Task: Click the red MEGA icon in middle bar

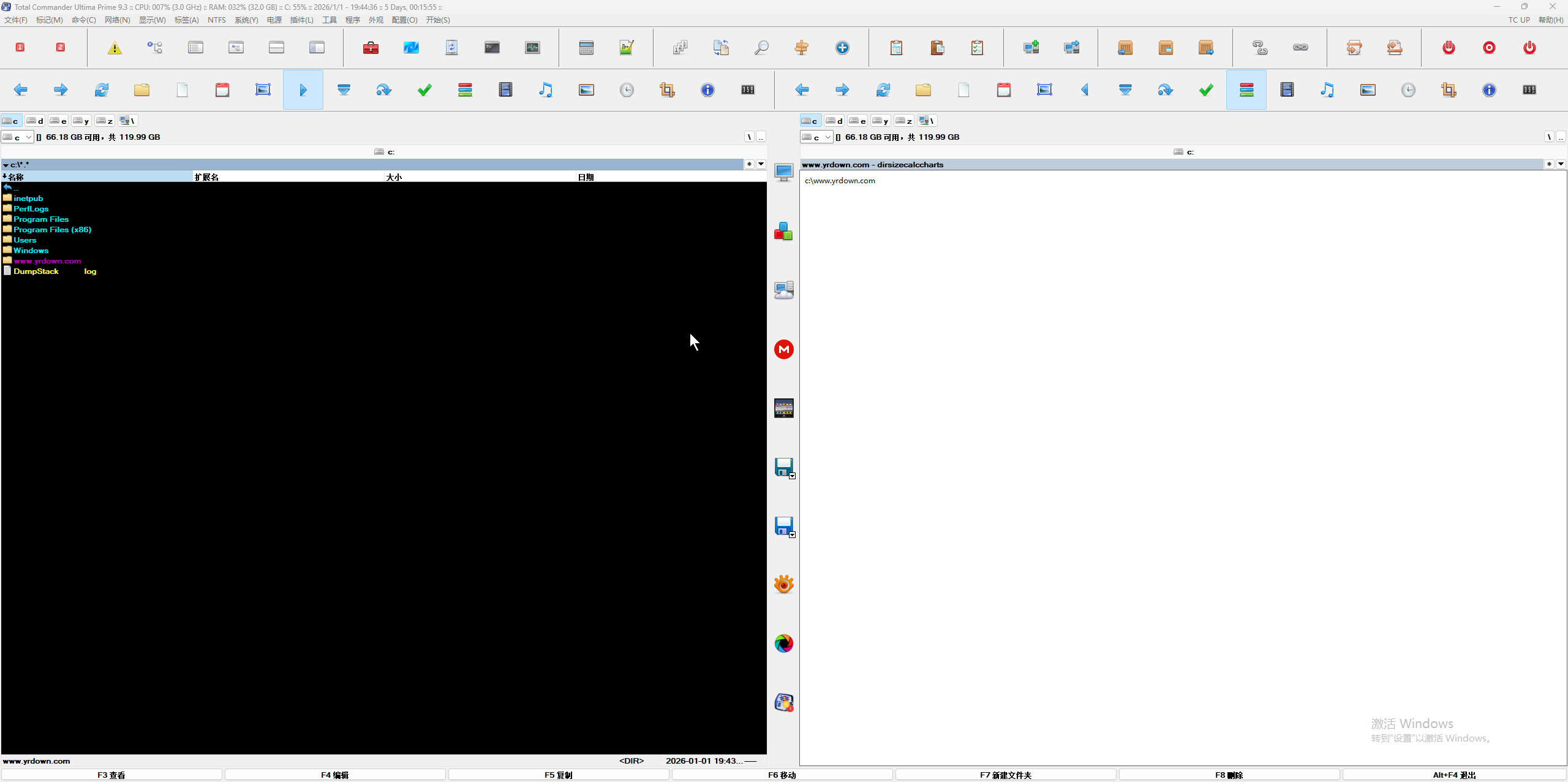Action: click(x=783, y=349)
